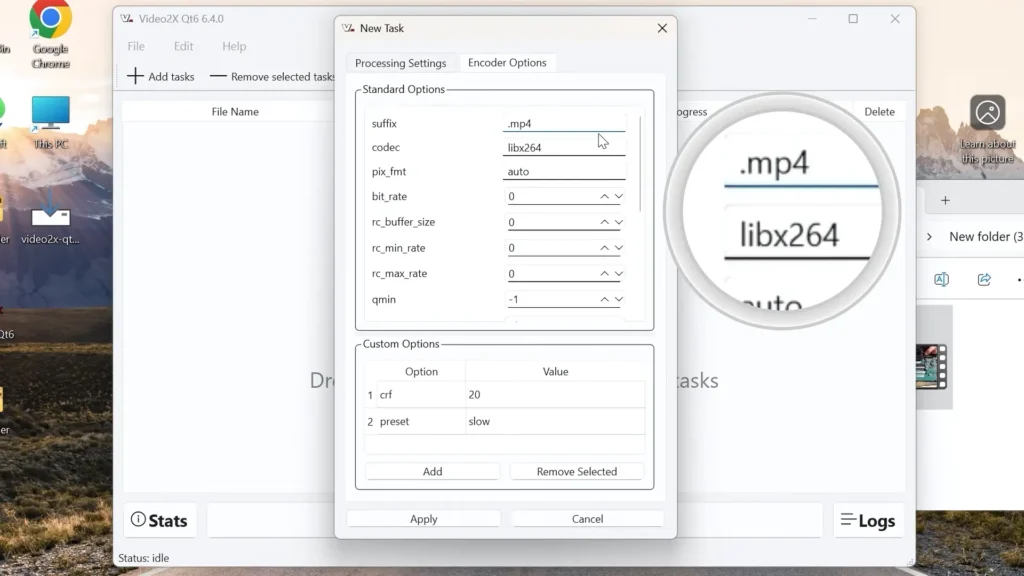
Task: Open the File menu
Action: (x=136, y=46)
